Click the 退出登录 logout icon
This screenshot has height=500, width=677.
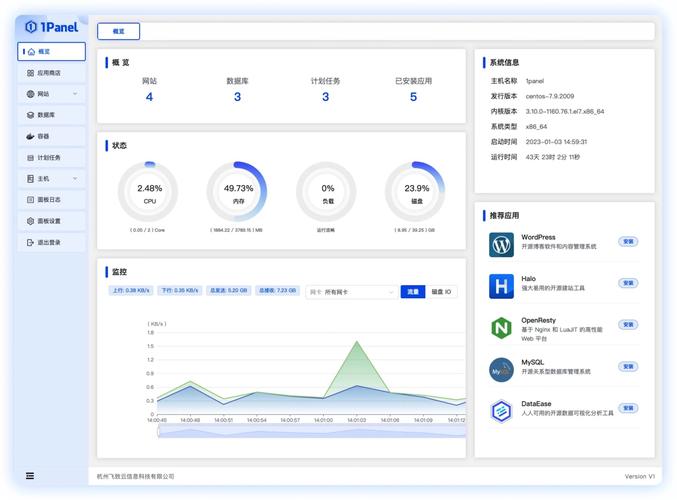[x=30, y=242]
